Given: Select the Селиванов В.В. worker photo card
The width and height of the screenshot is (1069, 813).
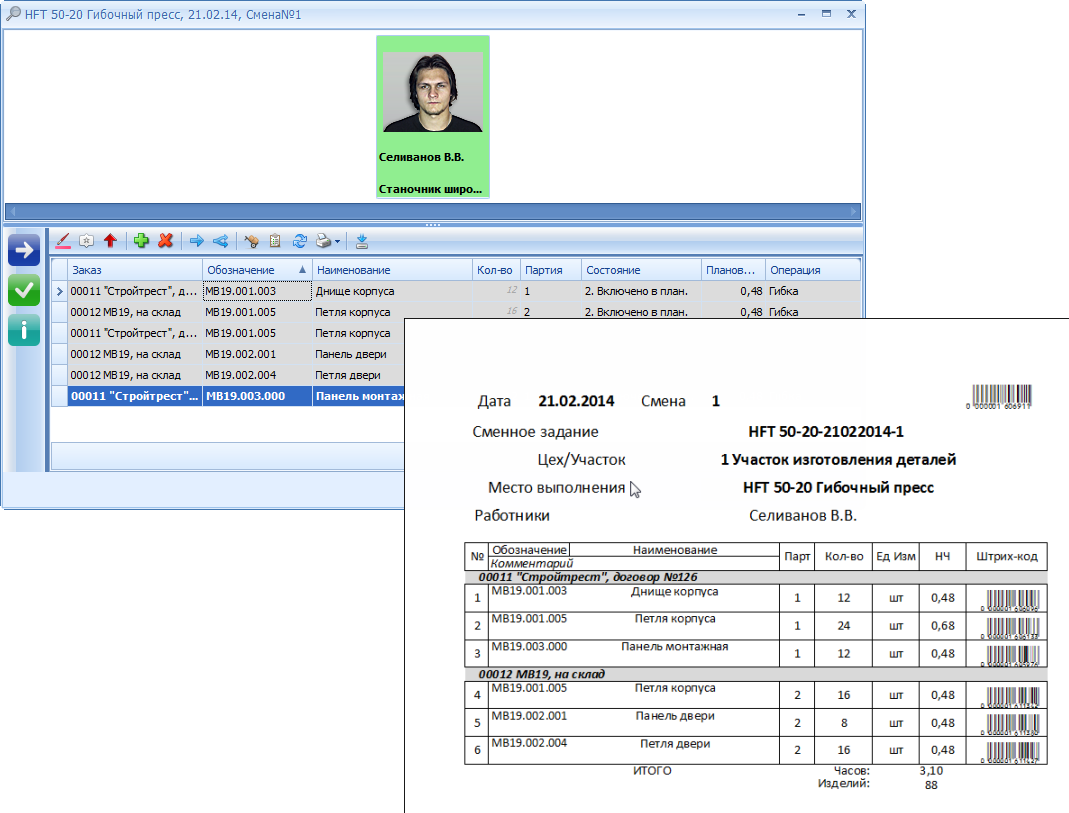Looking at the screenshot, I should 433,117.
